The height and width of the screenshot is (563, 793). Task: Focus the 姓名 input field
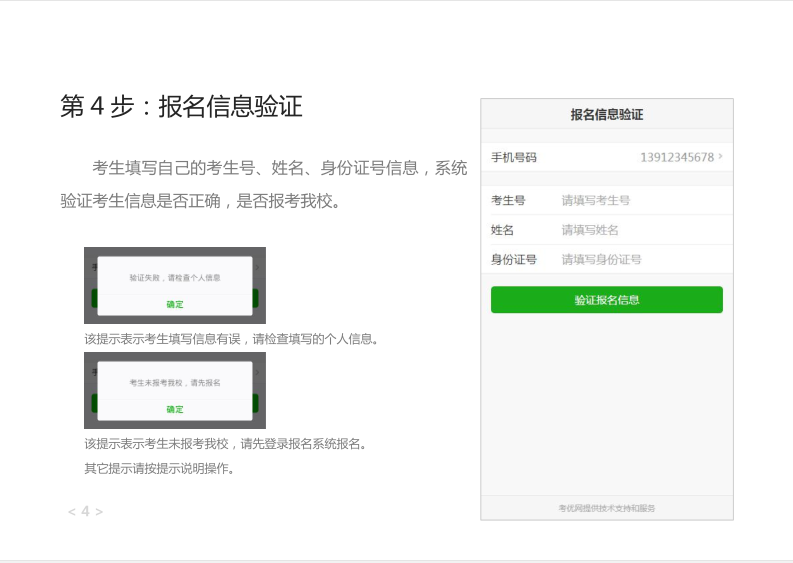click(640, 230)
